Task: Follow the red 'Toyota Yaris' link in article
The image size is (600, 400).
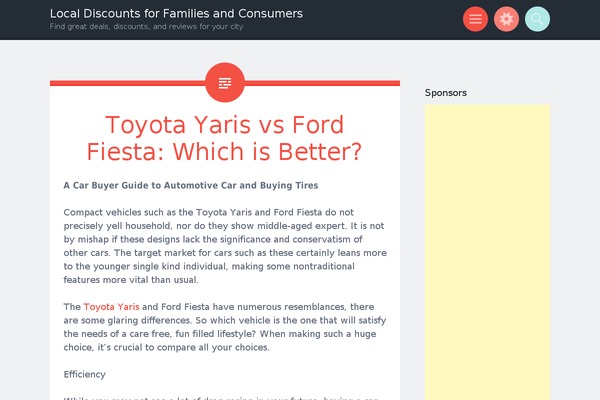Action: [111, 307]
